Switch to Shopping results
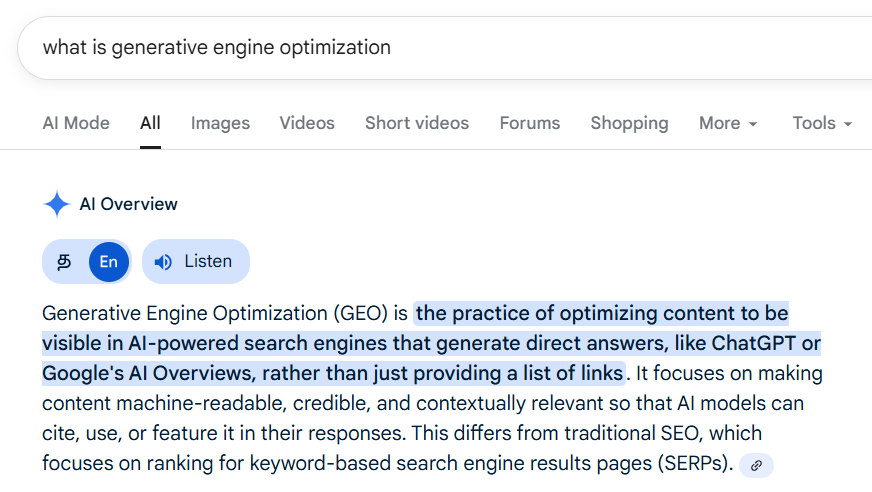The height and width of the screenshot is (492, 872). (x=629, y=123)
